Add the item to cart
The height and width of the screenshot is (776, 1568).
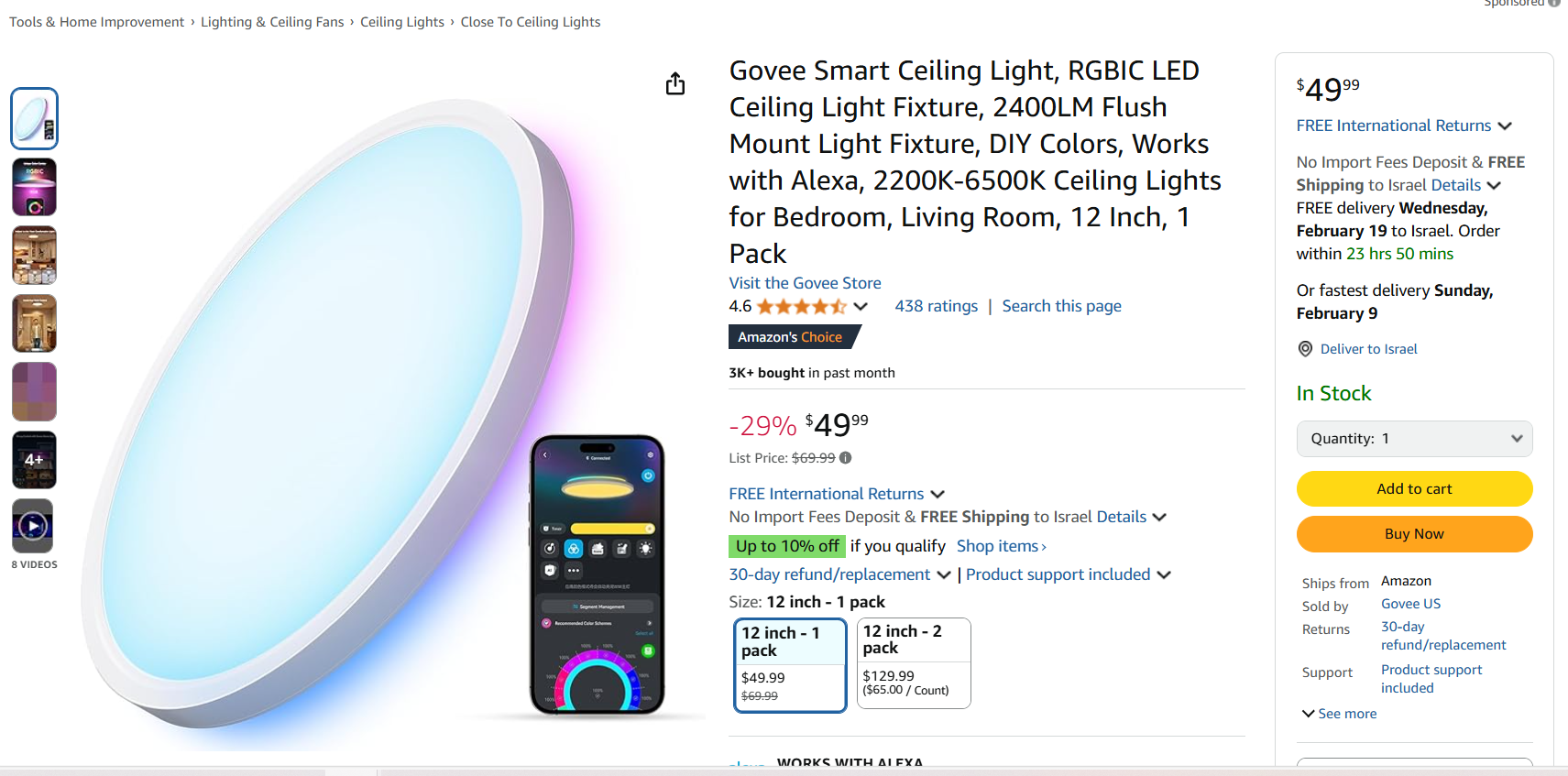pos(1414,489)
